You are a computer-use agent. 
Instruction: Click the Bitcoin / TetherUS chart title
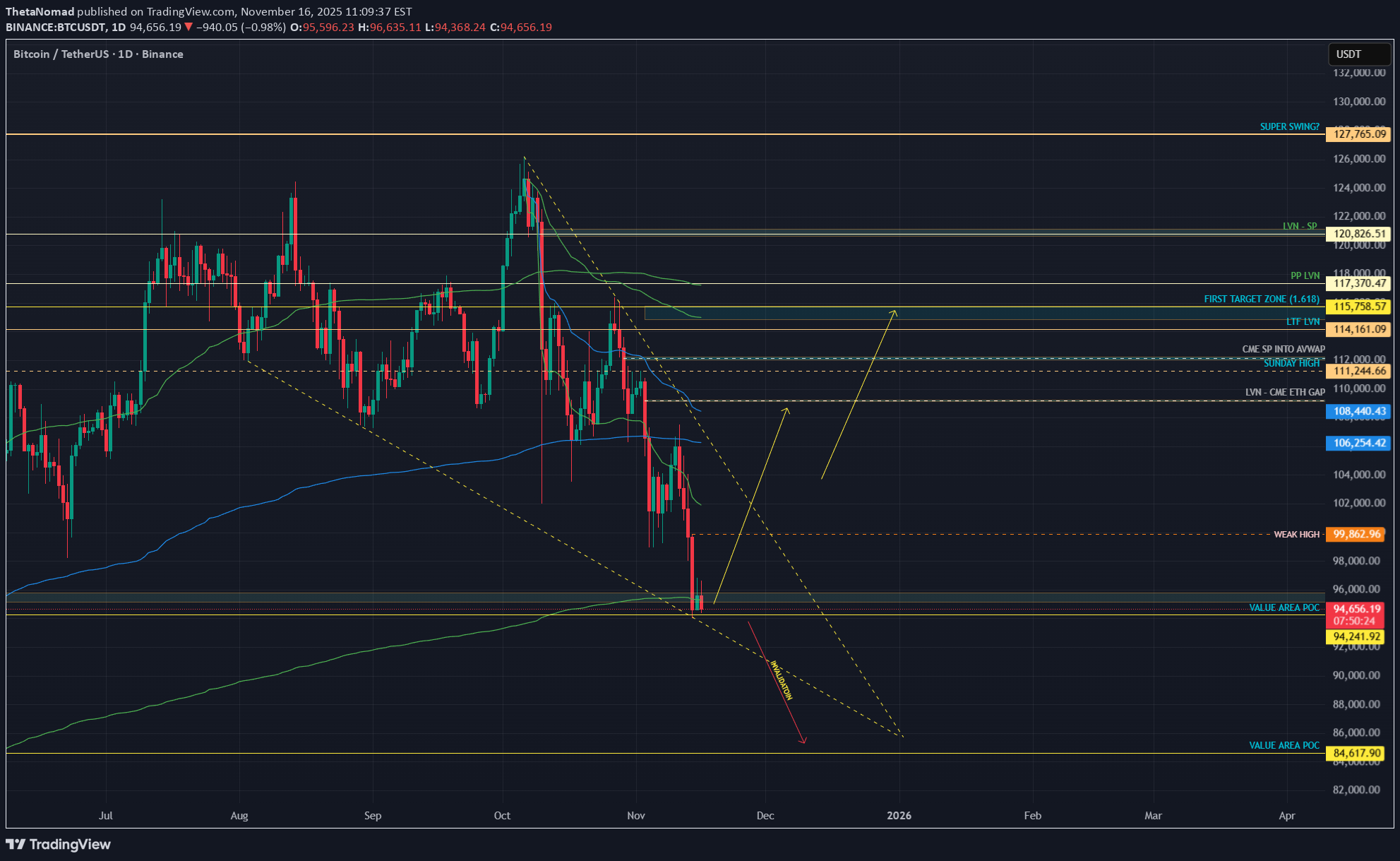98,54
